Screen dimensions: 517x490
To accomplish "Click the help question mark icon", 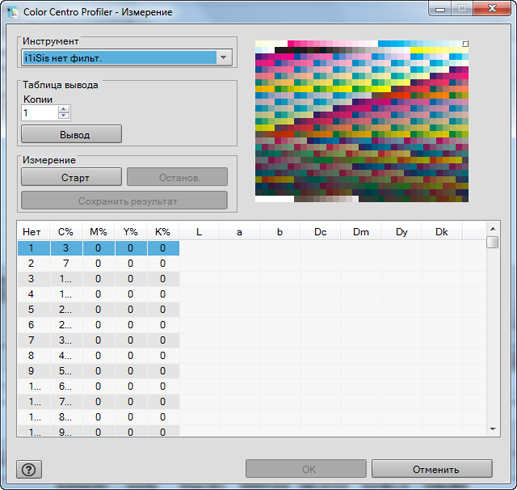I will coord(29,469).
